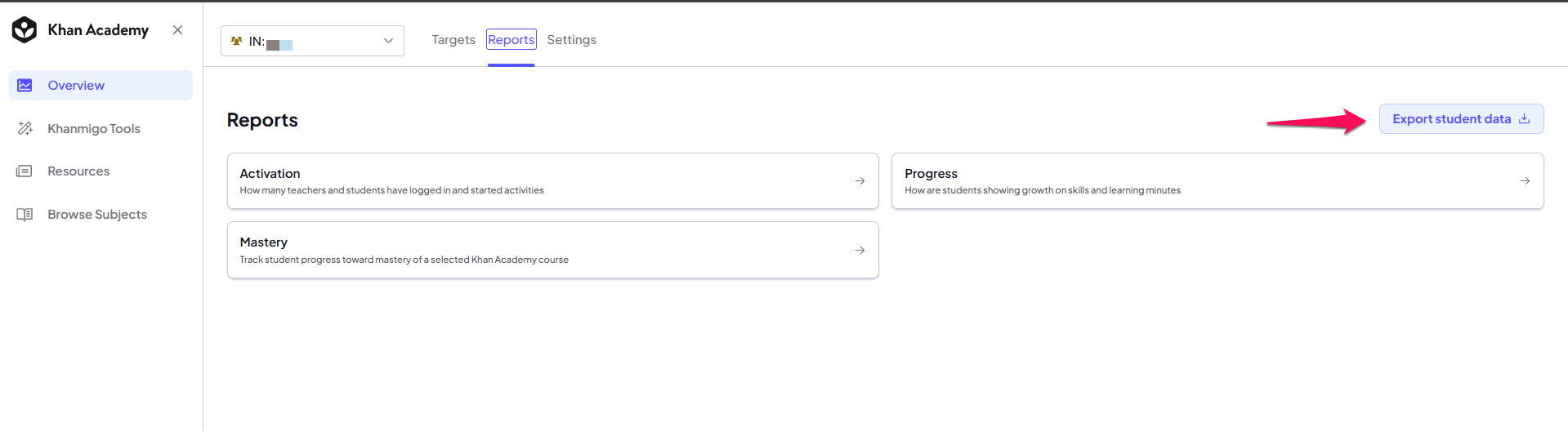Screen dimensions: 1568x431
Task: Click the Browse Subjects book icon
Action: [25, 215]
